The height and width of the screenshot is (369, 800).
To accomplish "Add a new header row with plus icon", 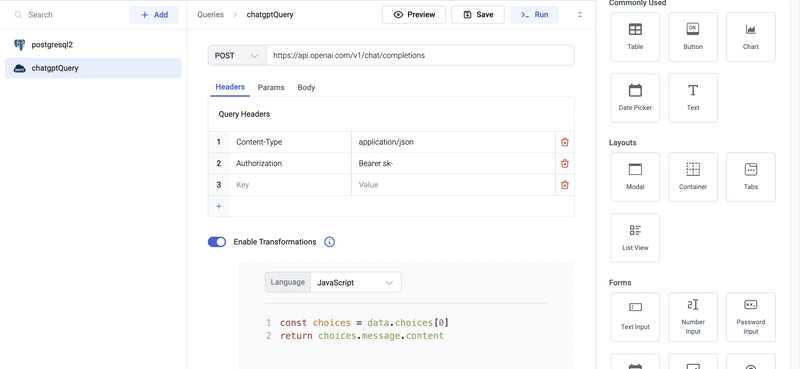I will click(x=219, y=206).
